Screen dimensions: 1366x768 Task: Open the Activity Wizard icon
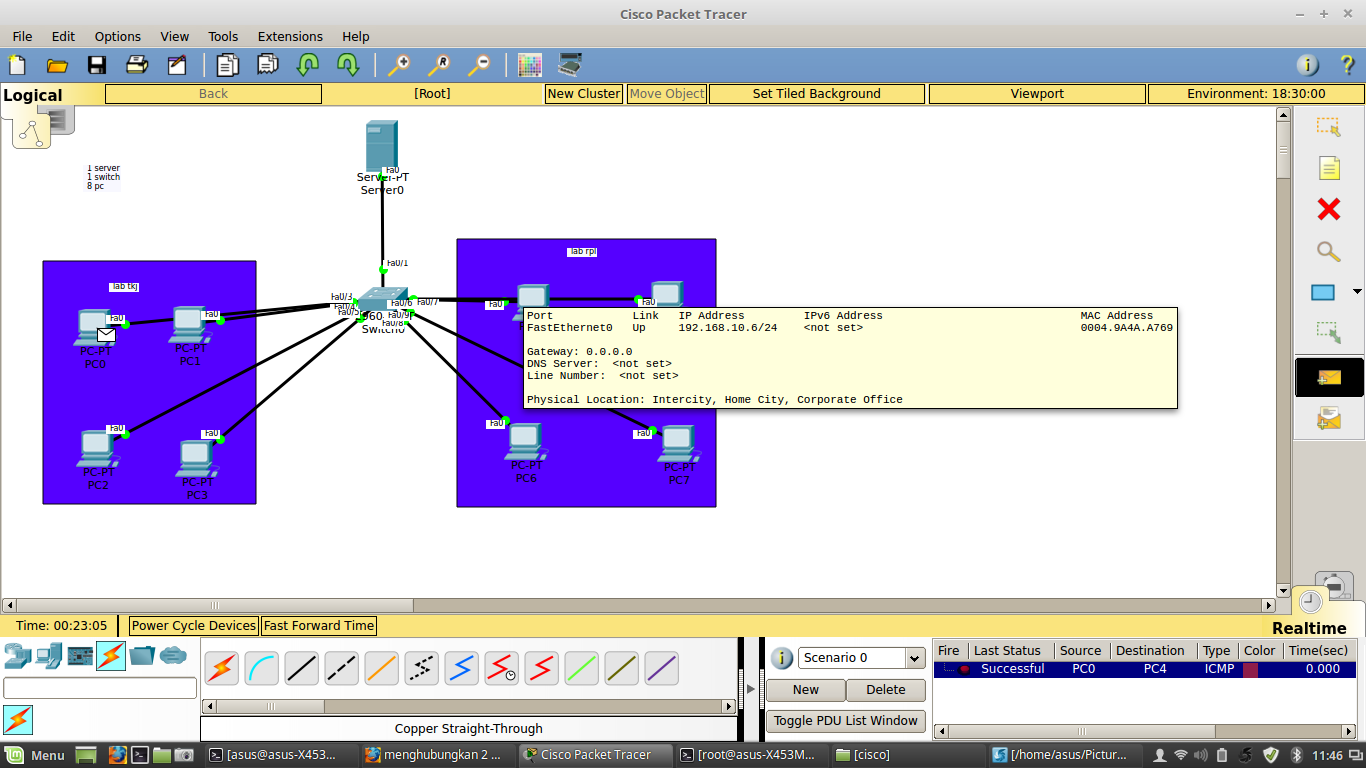(177, 65)
